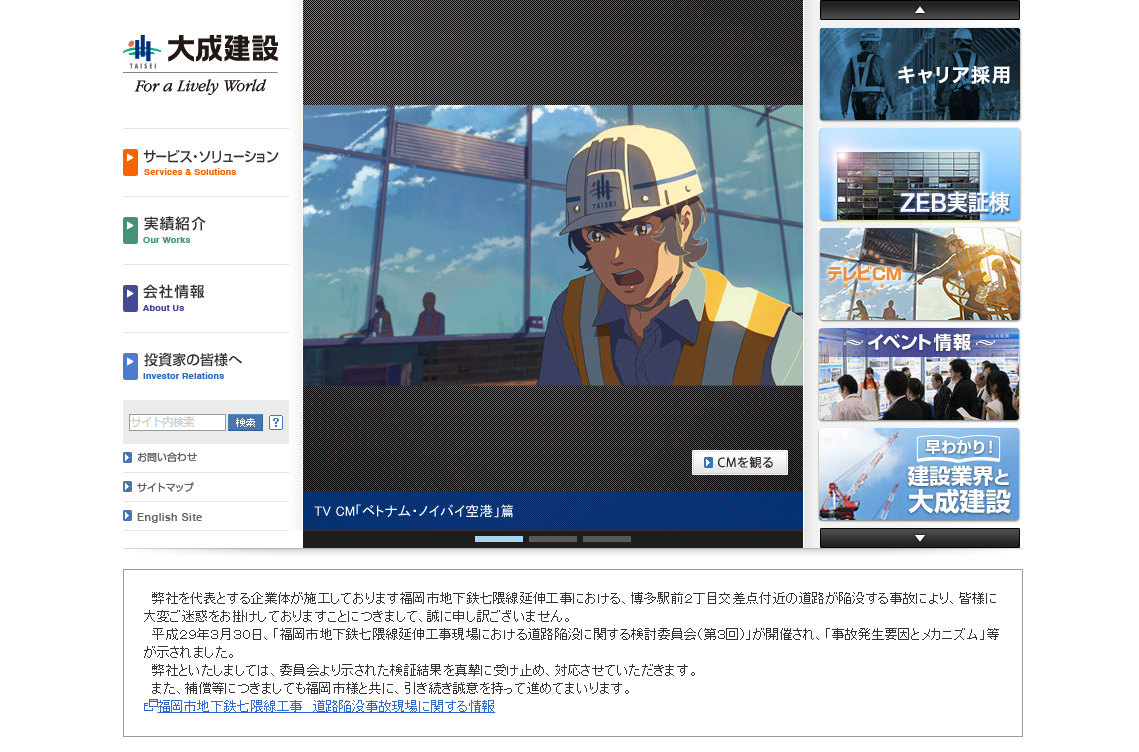Open the 早わかり 建設業界と大成建設 banner
The height and width of the screenshot is (752, 1139).
920,474
